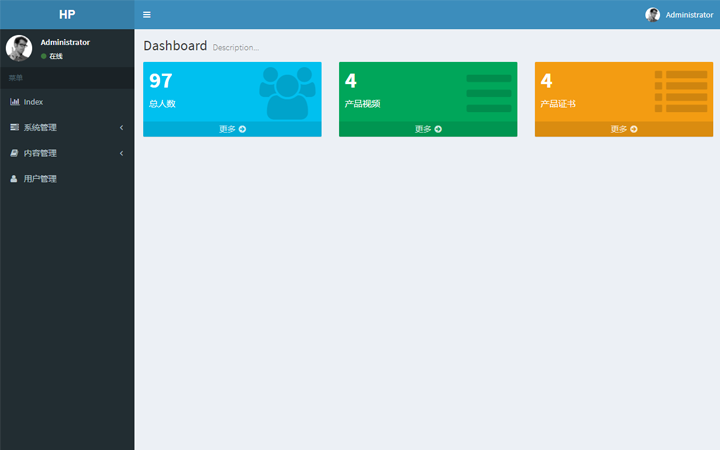Click 更多 on the orange 产品证书 card
Screen dimensions: 720x450
(x=624, y=129)
